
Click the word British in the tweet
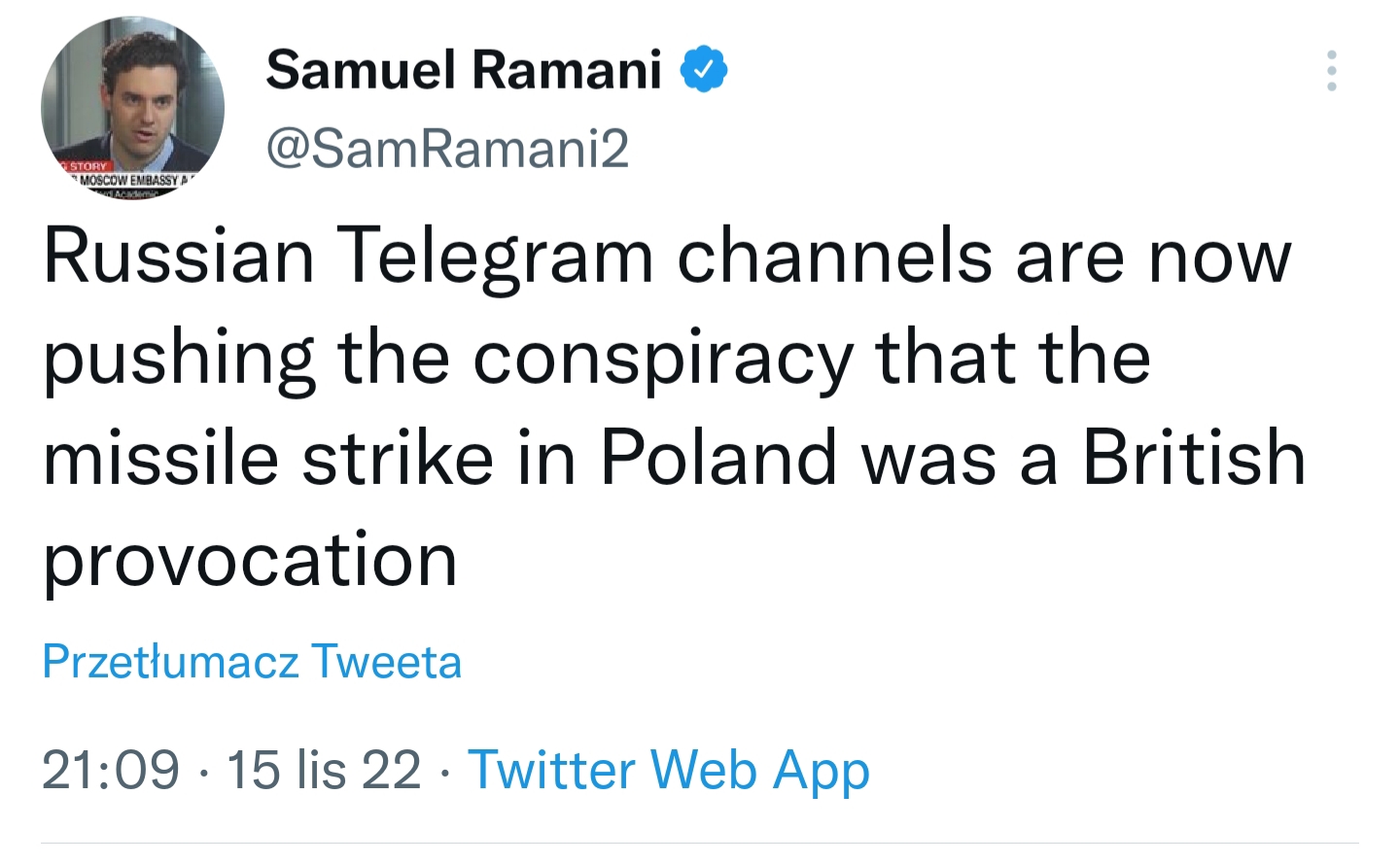tap(1194, 458)
